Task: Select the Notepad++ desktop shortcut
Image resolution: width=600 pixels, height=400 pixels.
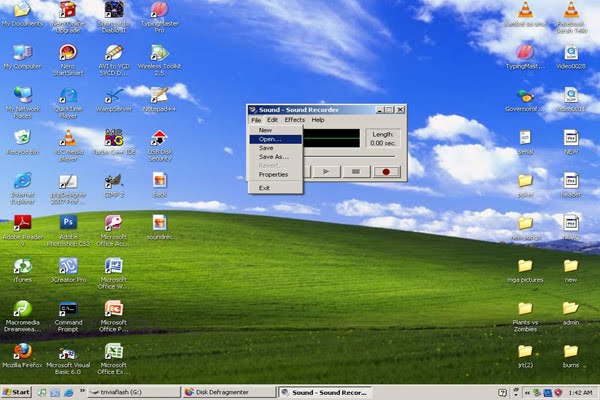Action: point(159,100)
